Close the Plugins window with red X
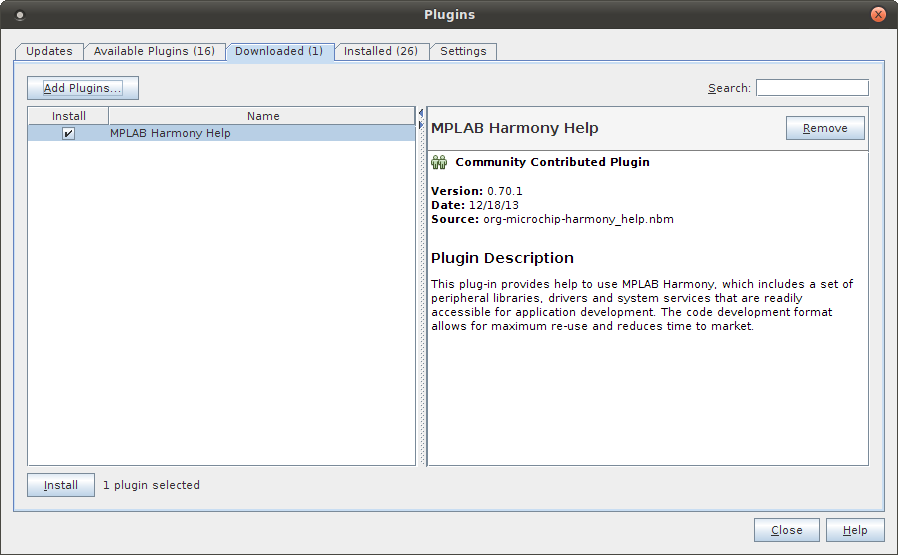This screenshot has height=555, width=898. click(878, 15)
